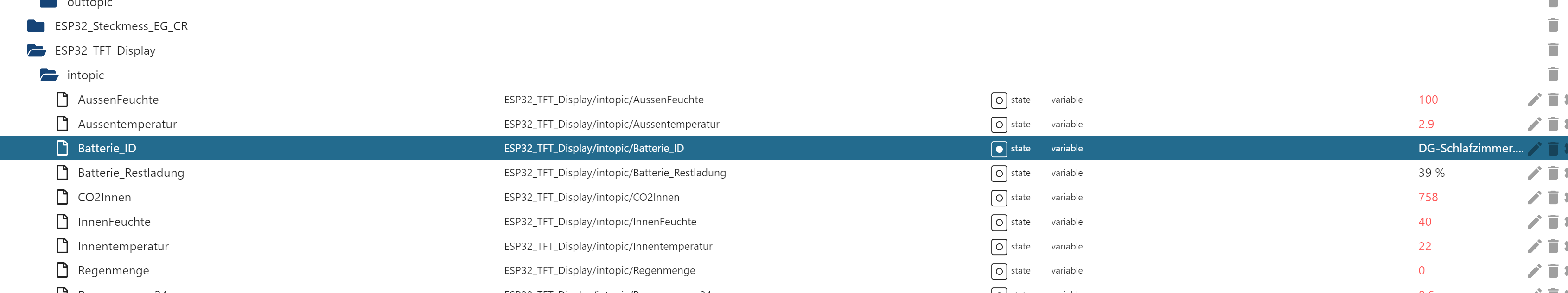The width and height of the screenshot is (1568, 293).
Task: Click the CO2Innen value 758
Action: [x=1428, y=198]
